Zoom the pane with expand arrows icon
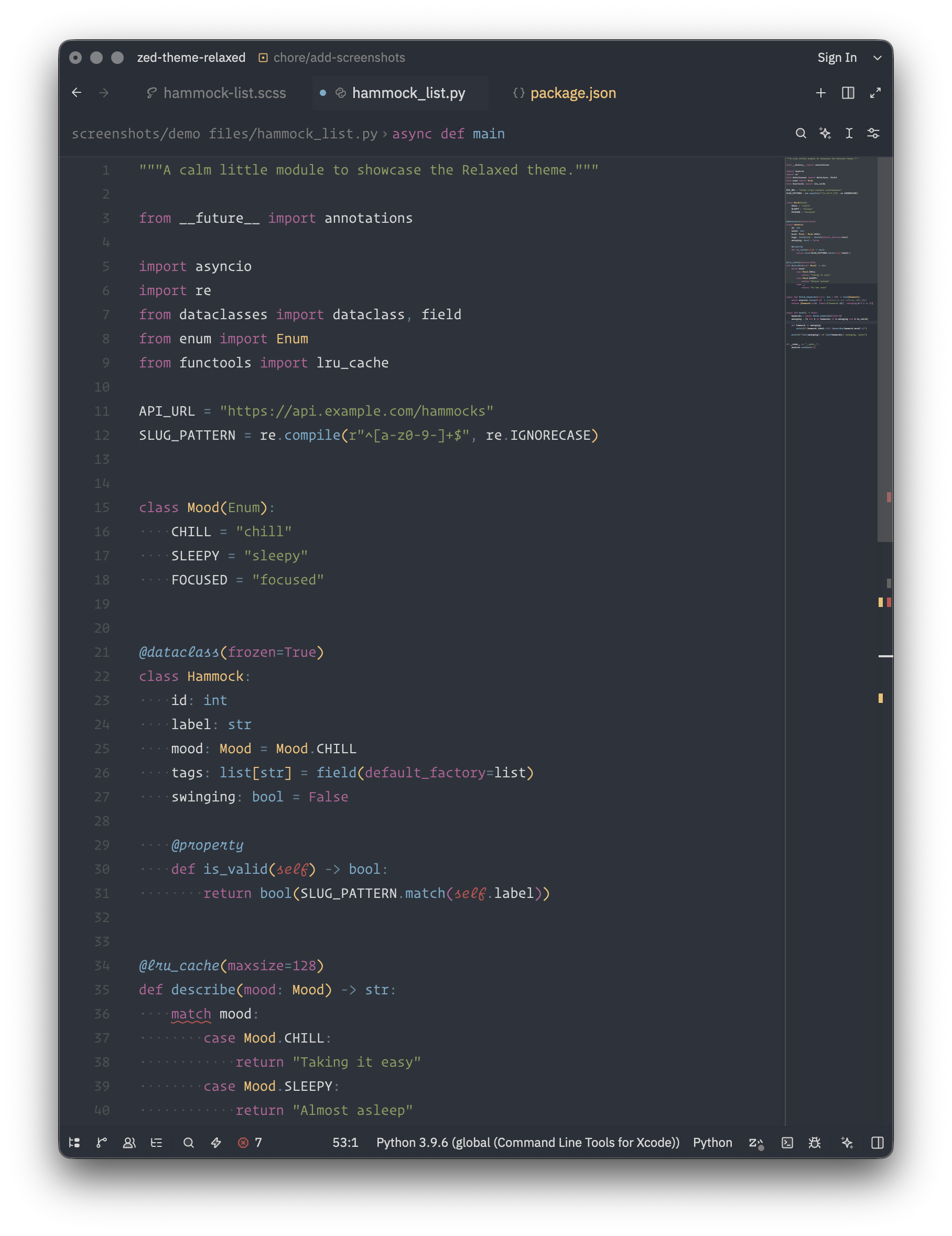 click(875, 93)
